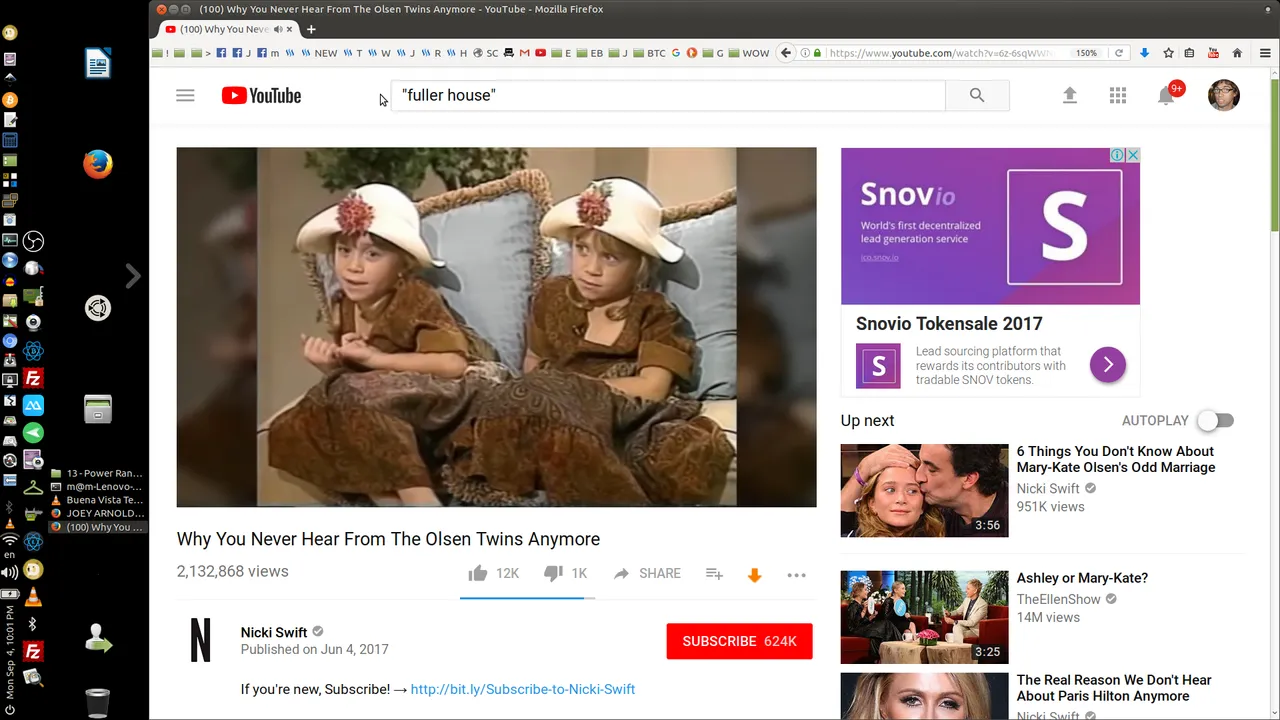This screenshot has height=720, width=1280.
Task: Open a new Firefox tab
Action: click(x=311, y=29)
